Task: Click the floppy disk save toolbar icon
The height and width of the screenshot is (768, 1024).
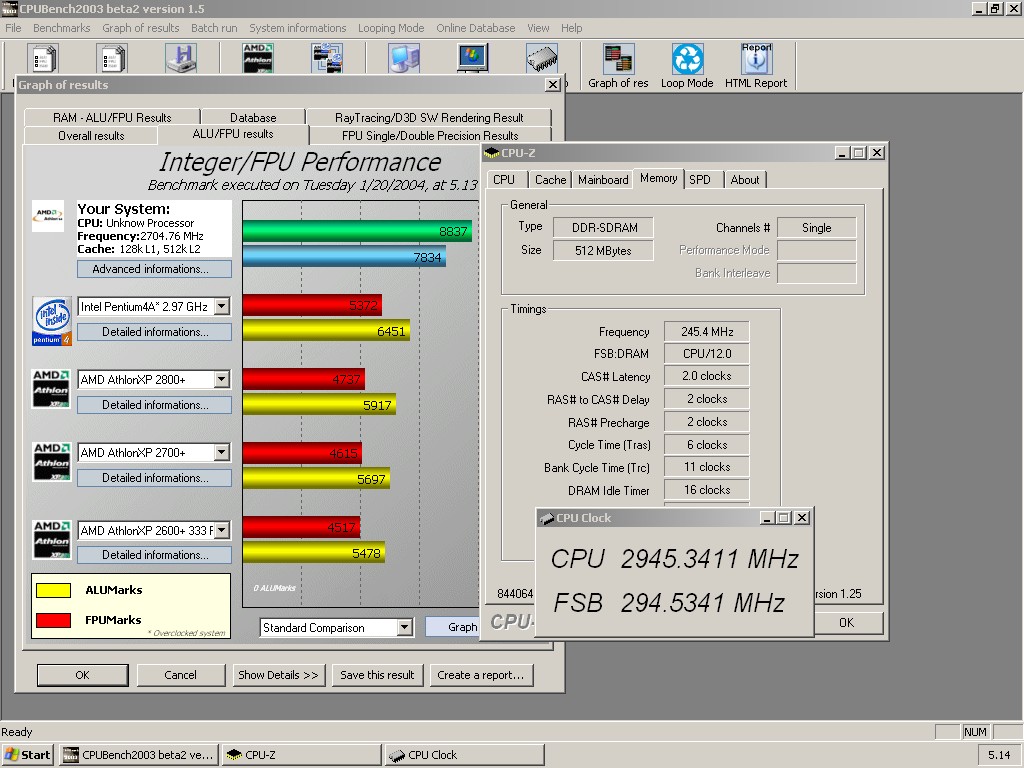Action: (181, 58)
